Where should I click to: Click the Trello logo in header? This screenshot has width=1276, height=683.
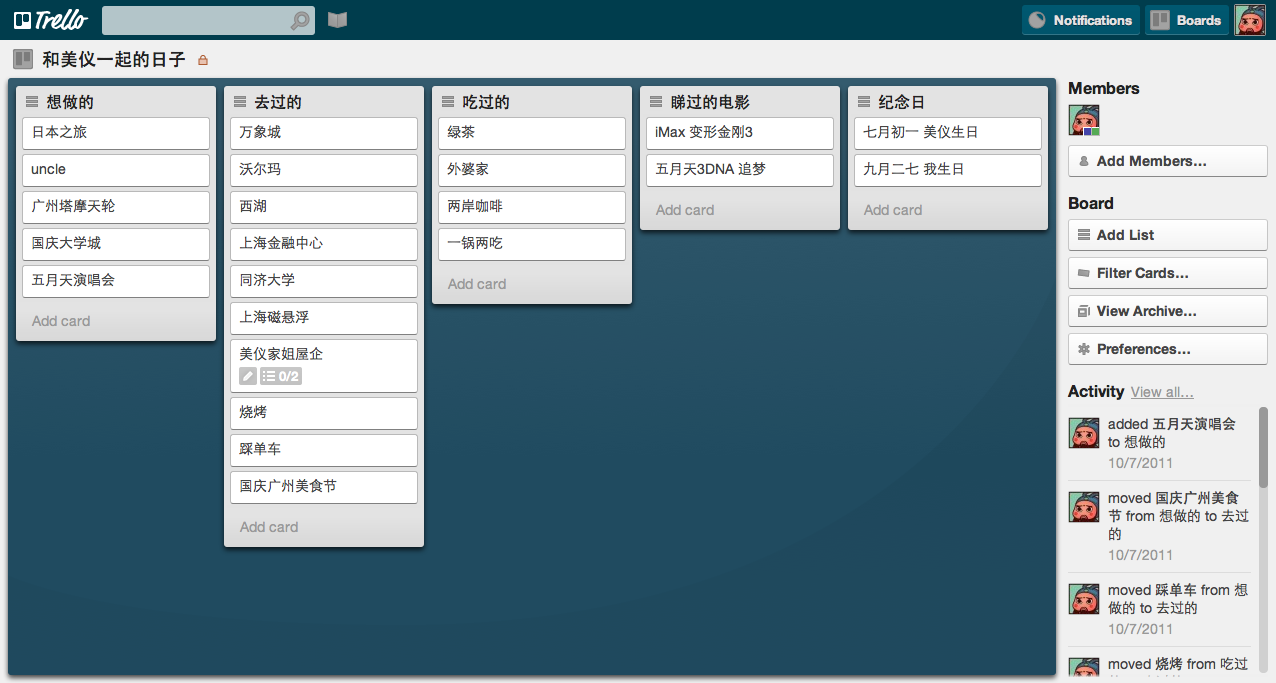coord(50,20)
